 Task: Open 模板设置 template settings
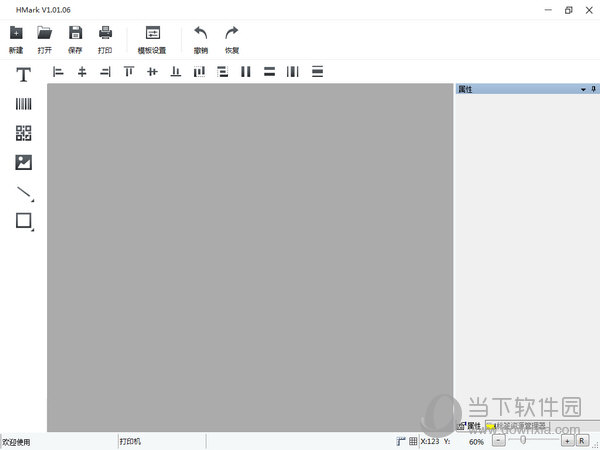152,40
